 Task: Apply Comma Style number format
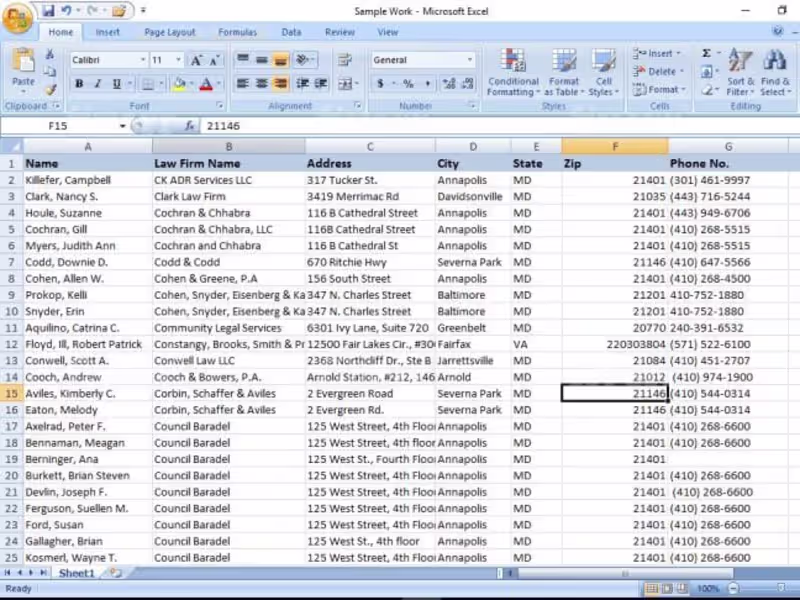[428, 83]
